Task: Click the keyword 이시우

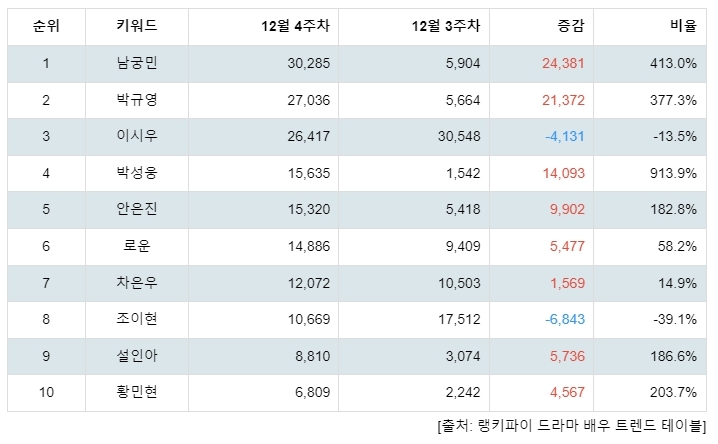Action: pyautogui.click(x=136, y=136)
